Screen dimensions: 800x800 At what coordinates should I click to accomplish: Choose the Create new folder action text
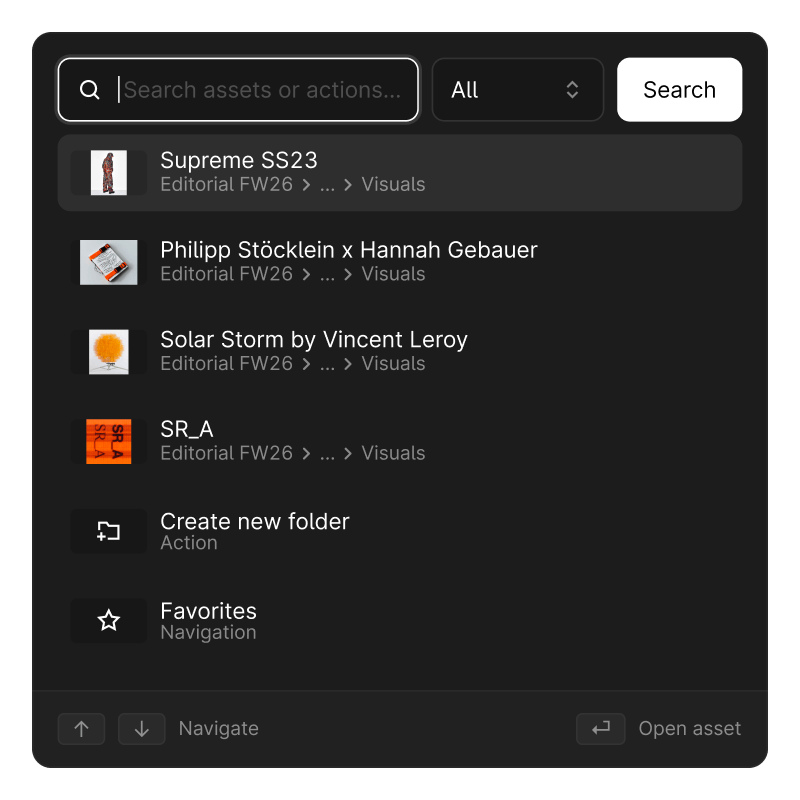[x=255, y=522]
